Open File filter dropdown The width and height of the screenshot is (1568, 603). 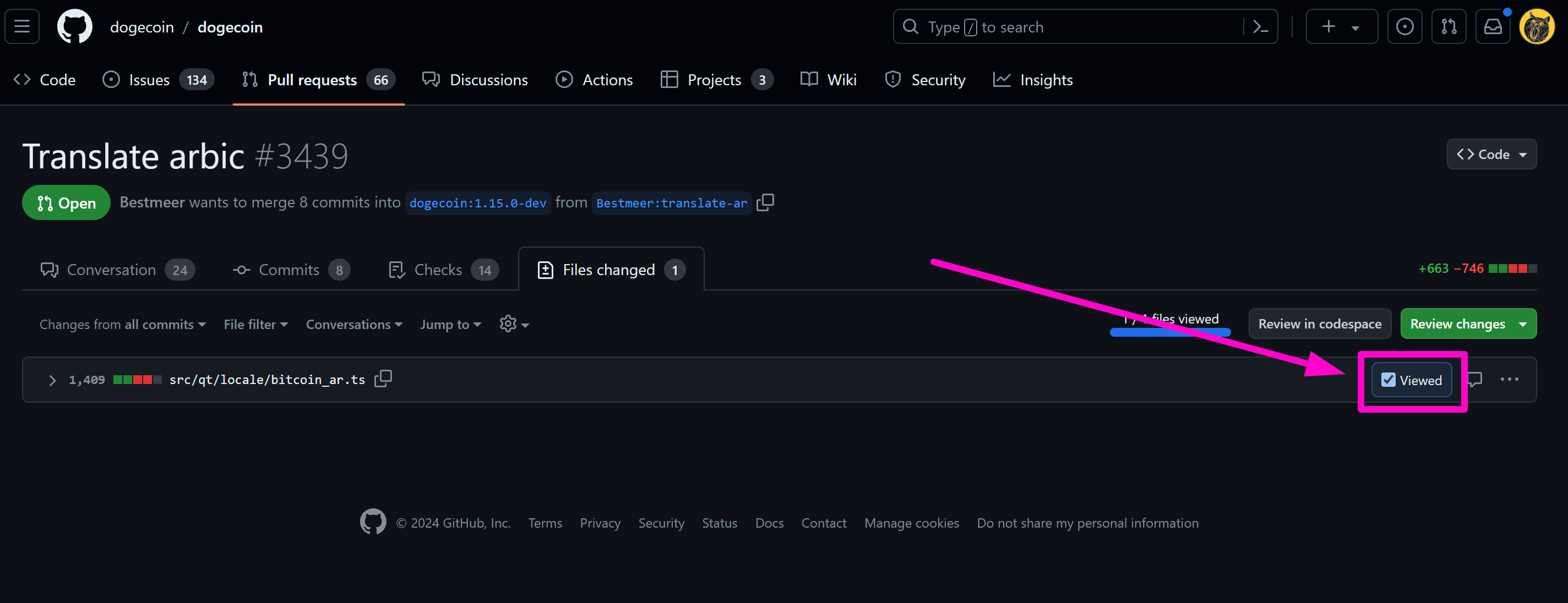pos(255,324)
